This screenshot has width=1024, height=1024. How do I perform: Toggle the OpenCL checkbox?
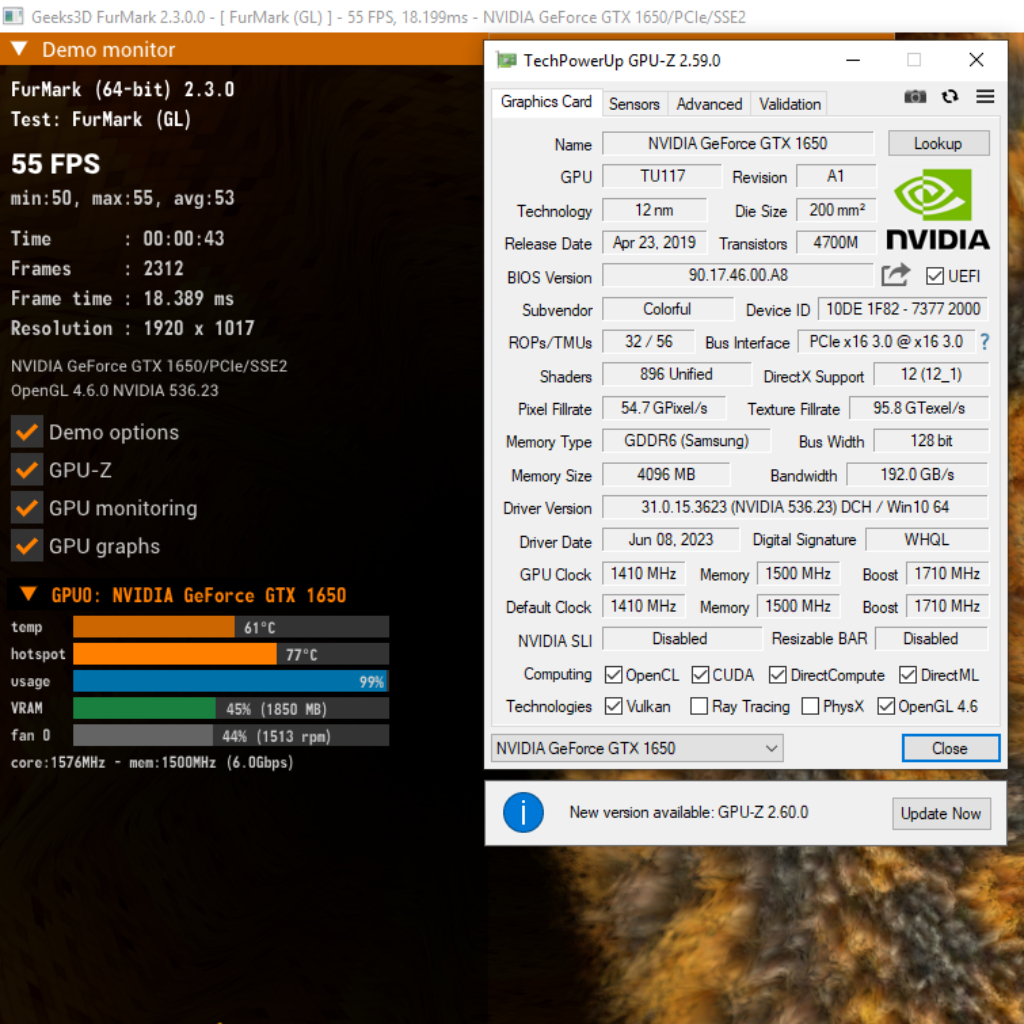coord(613,675)
